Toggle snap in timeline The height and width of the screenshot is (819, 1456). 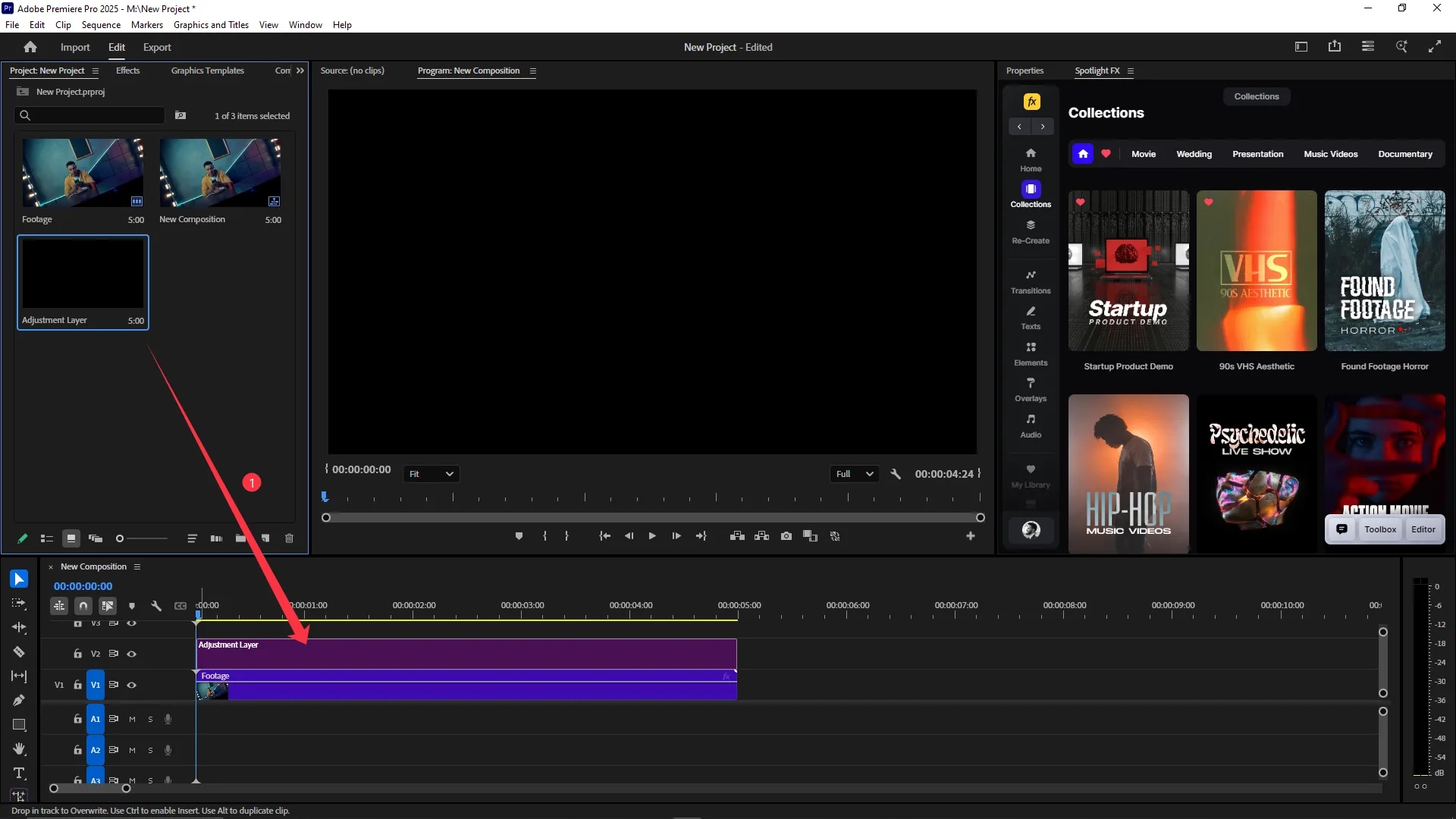click(x=83, y=606)
